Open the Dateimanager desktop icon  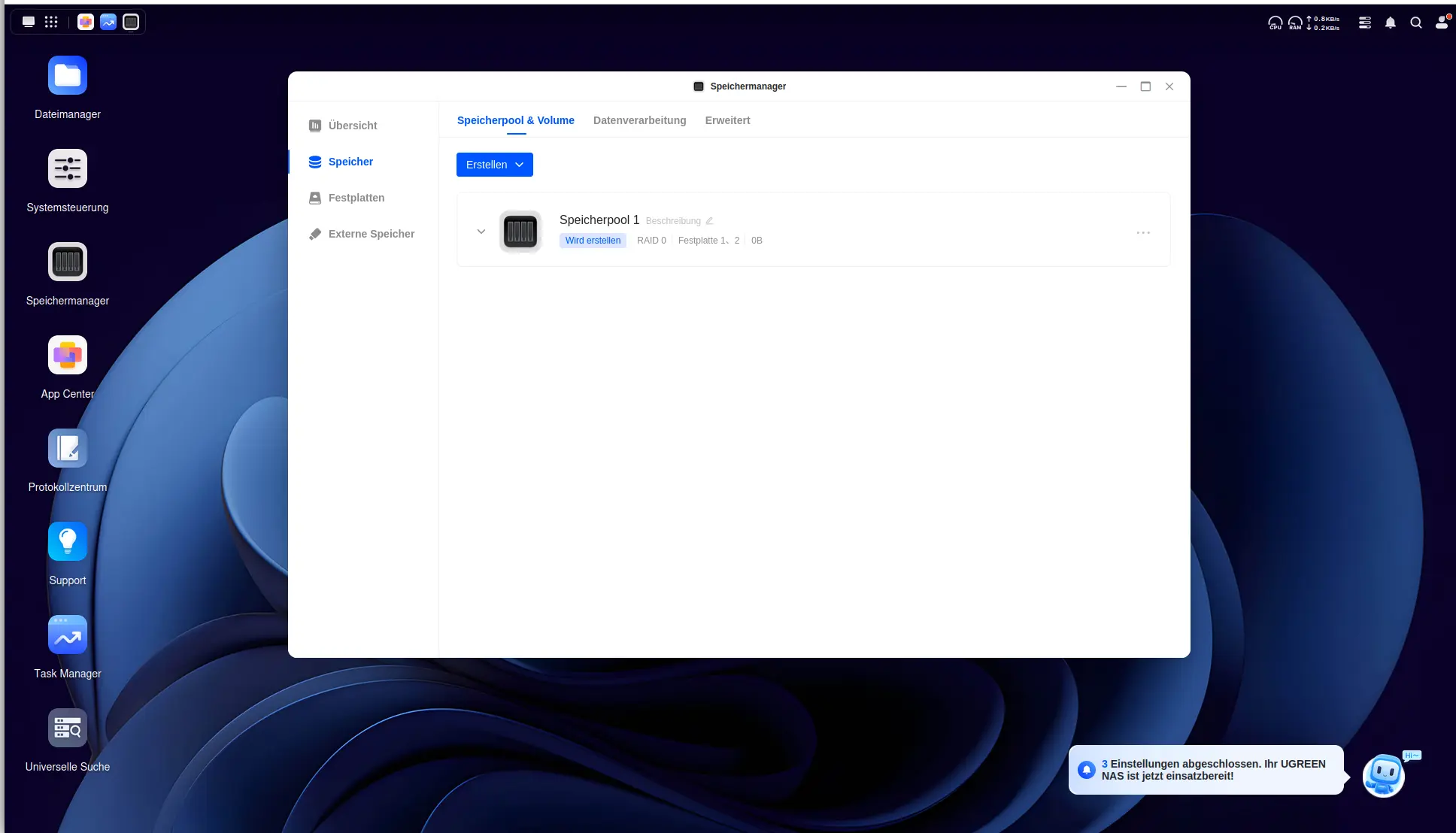click(x=68, y=76)
